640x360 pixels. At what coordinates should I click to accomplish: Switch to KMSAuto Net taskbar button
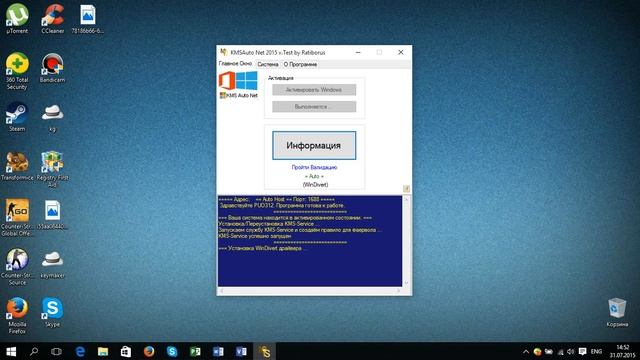coord(264,351)
